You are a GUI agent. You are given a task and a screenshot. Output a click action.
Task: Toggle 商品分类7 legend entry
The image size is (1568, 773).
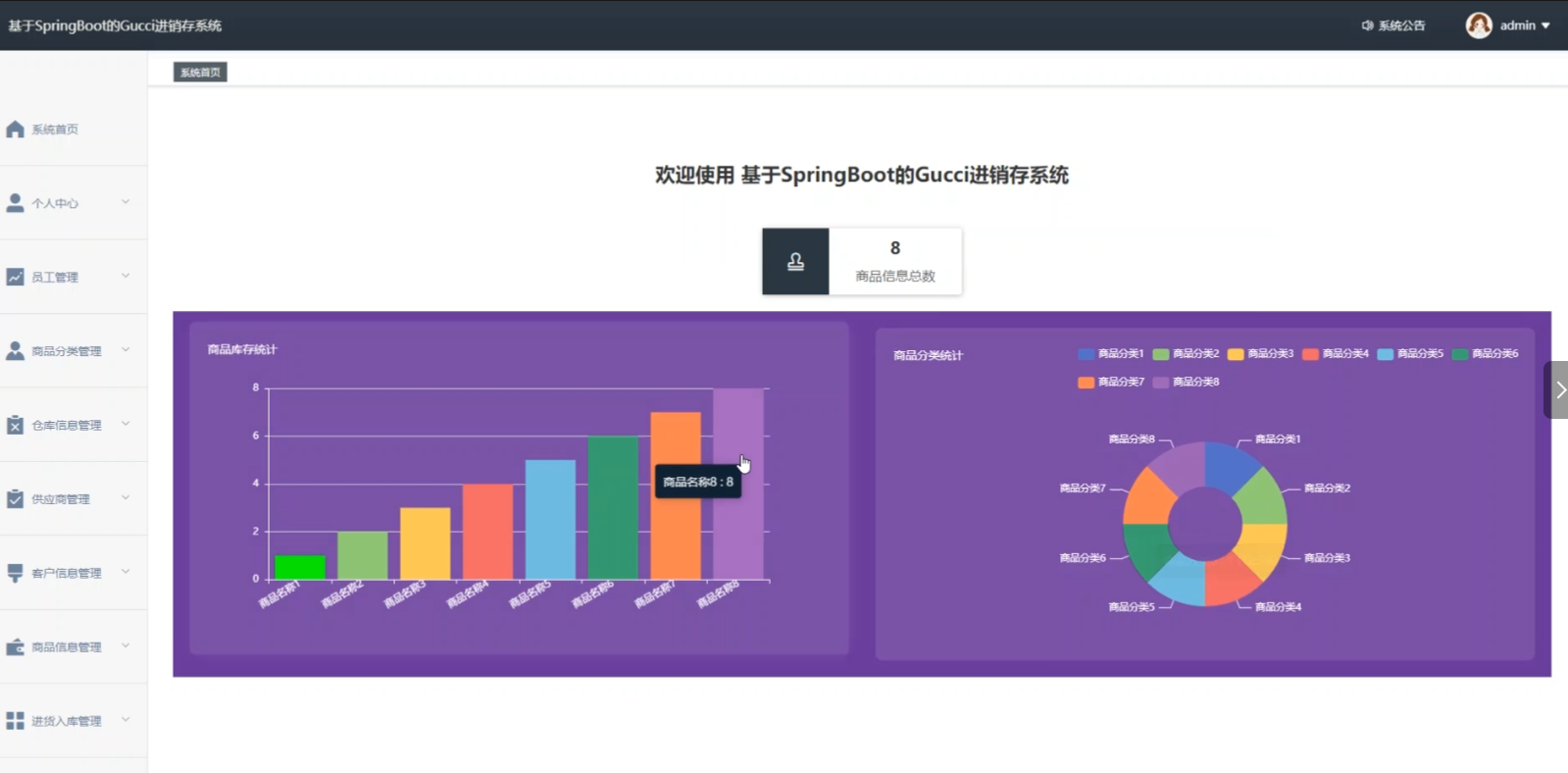click(x=1111, y=382)
